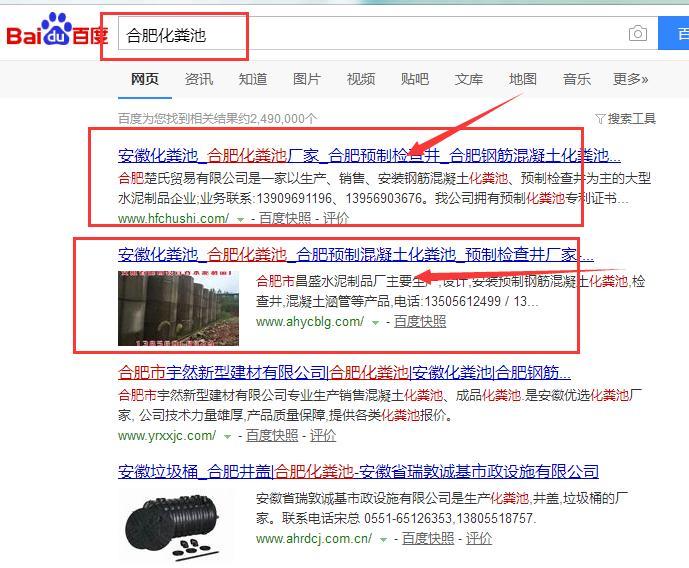
Task: Switch to the 地图 tab
Action: pyautogui.click(x=523, y=79)
